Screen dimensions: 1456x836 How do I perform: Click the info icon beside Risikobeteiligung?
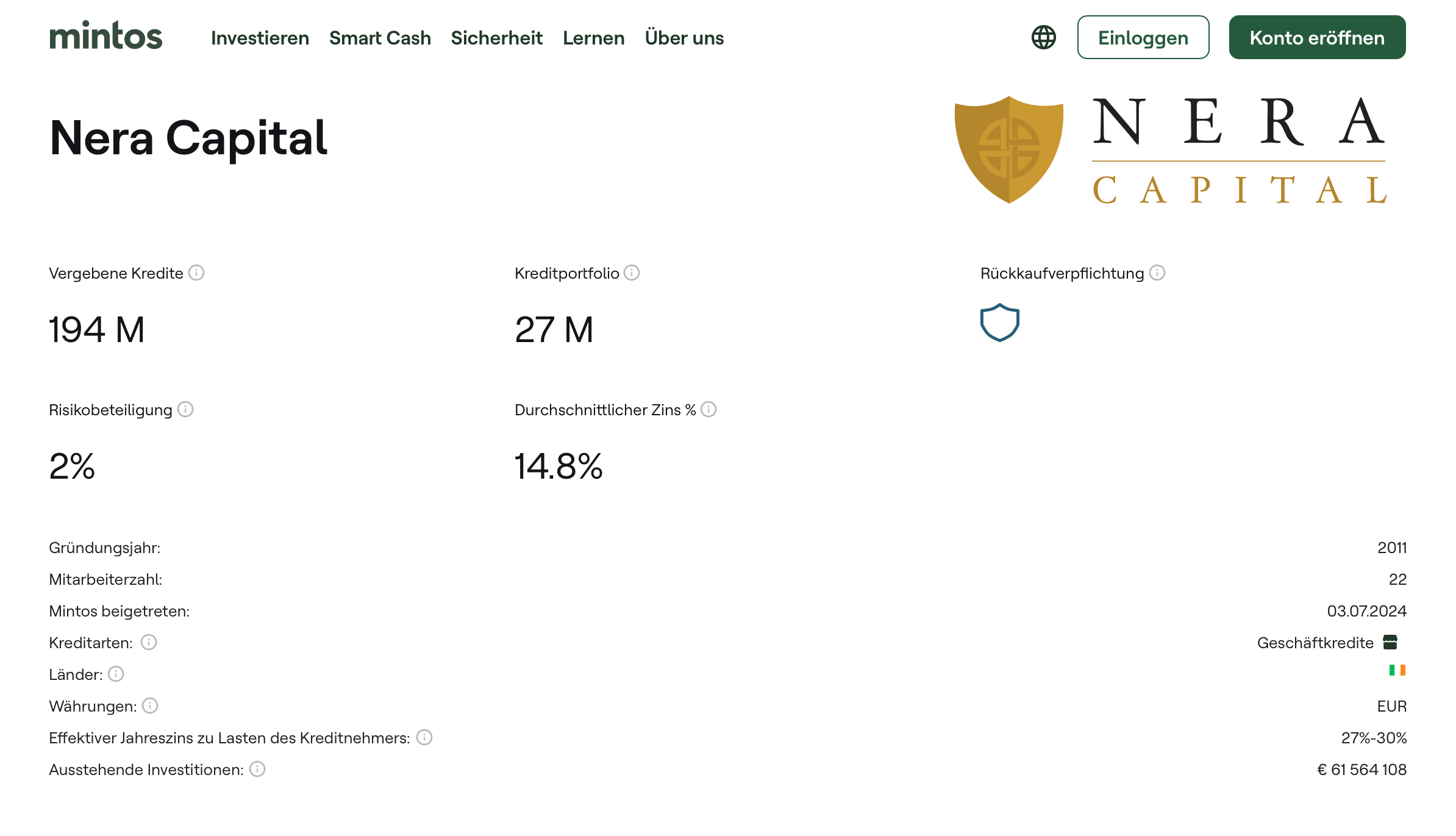tap(185, 409)
